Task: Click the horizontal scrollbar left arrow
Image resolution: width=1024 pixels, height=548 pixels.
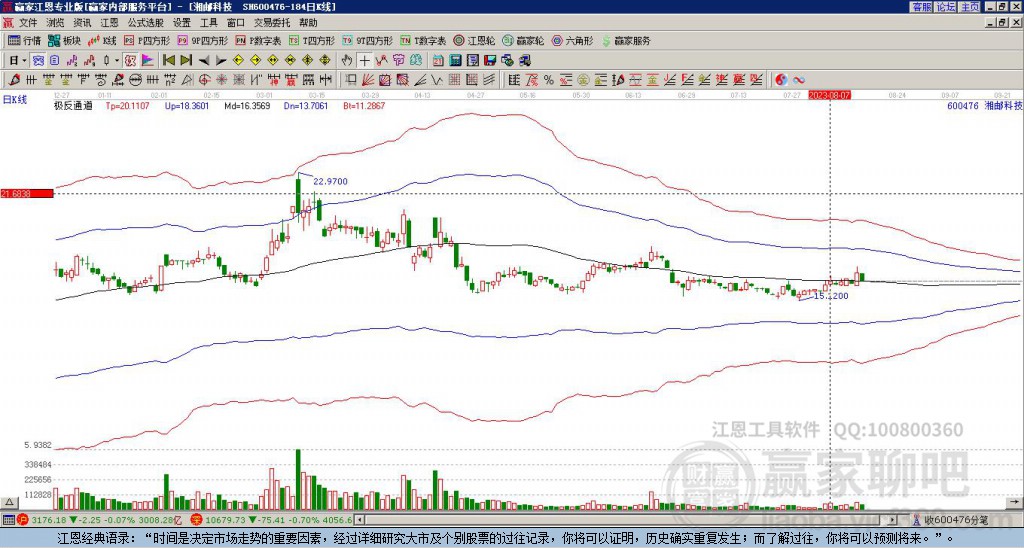Action: [x=359, y=520]
